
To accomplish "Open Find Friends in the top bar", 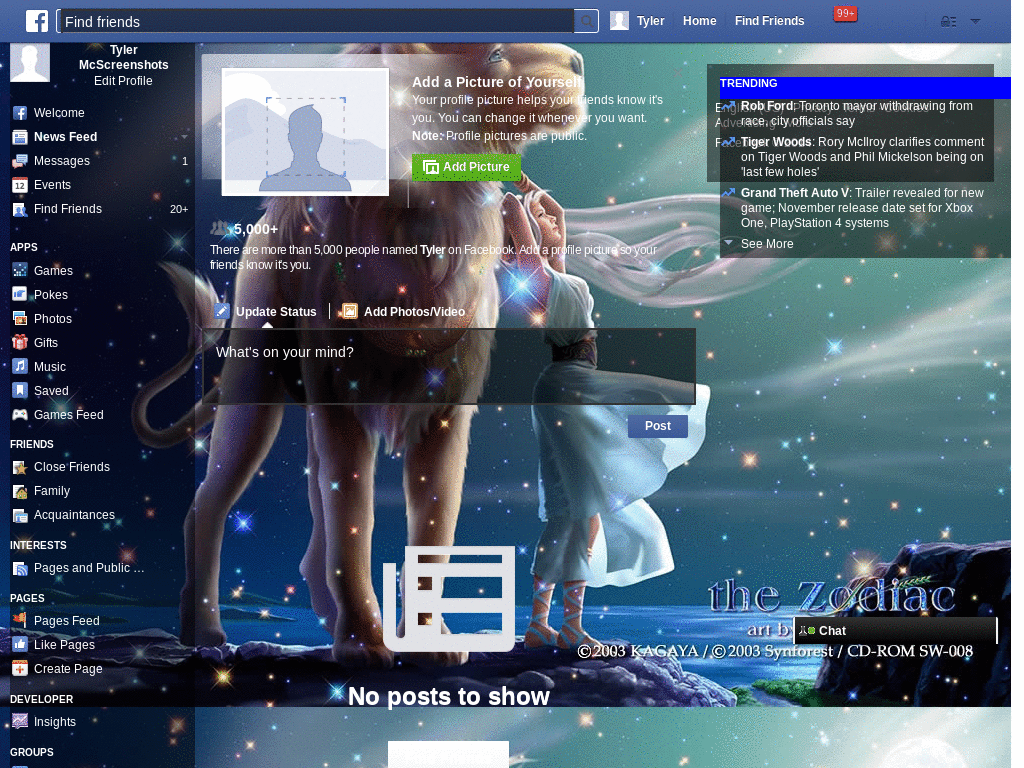I will point(769,21).
